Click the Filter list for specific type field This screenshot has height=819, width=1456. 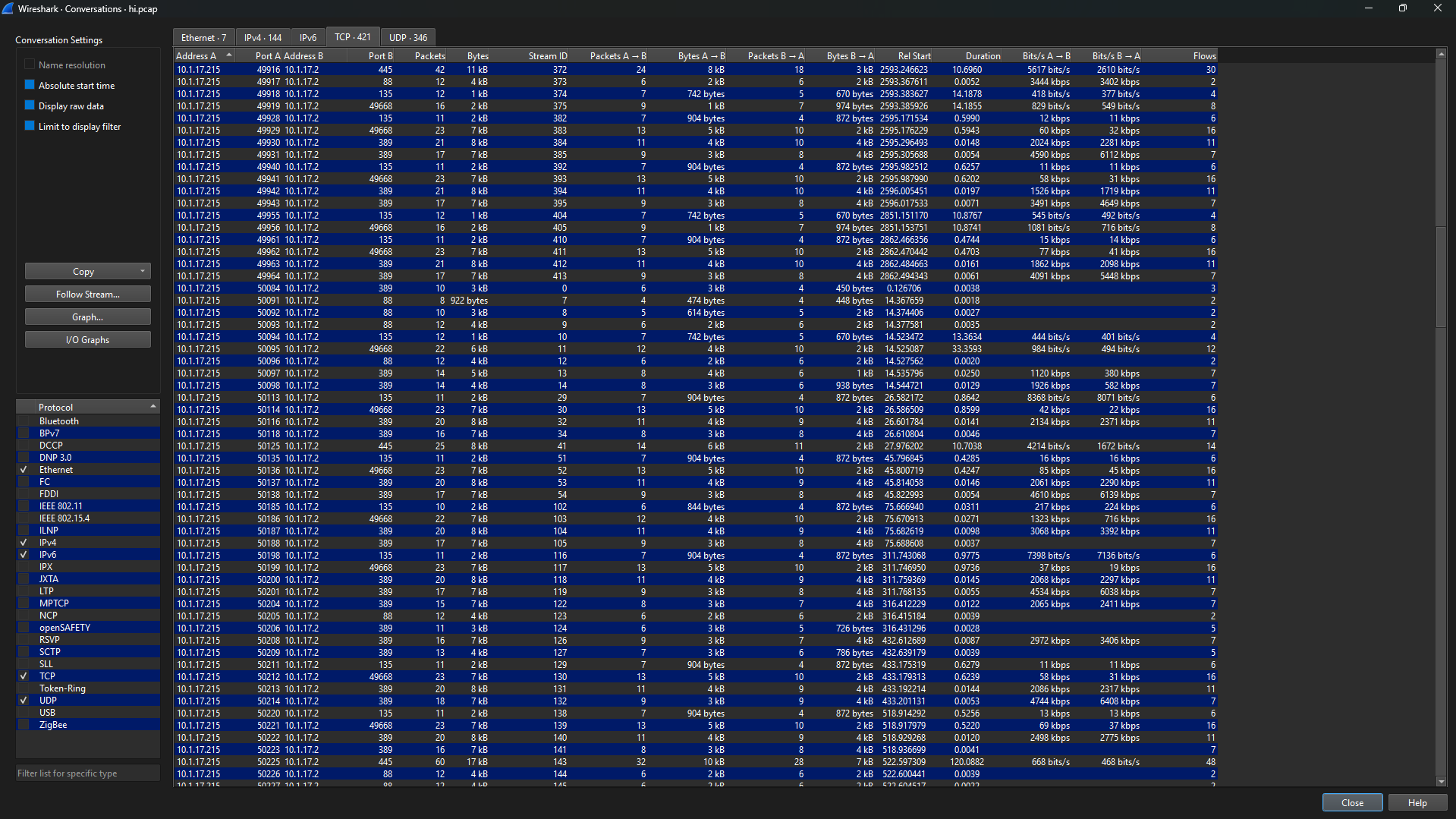tap(87, 773)
